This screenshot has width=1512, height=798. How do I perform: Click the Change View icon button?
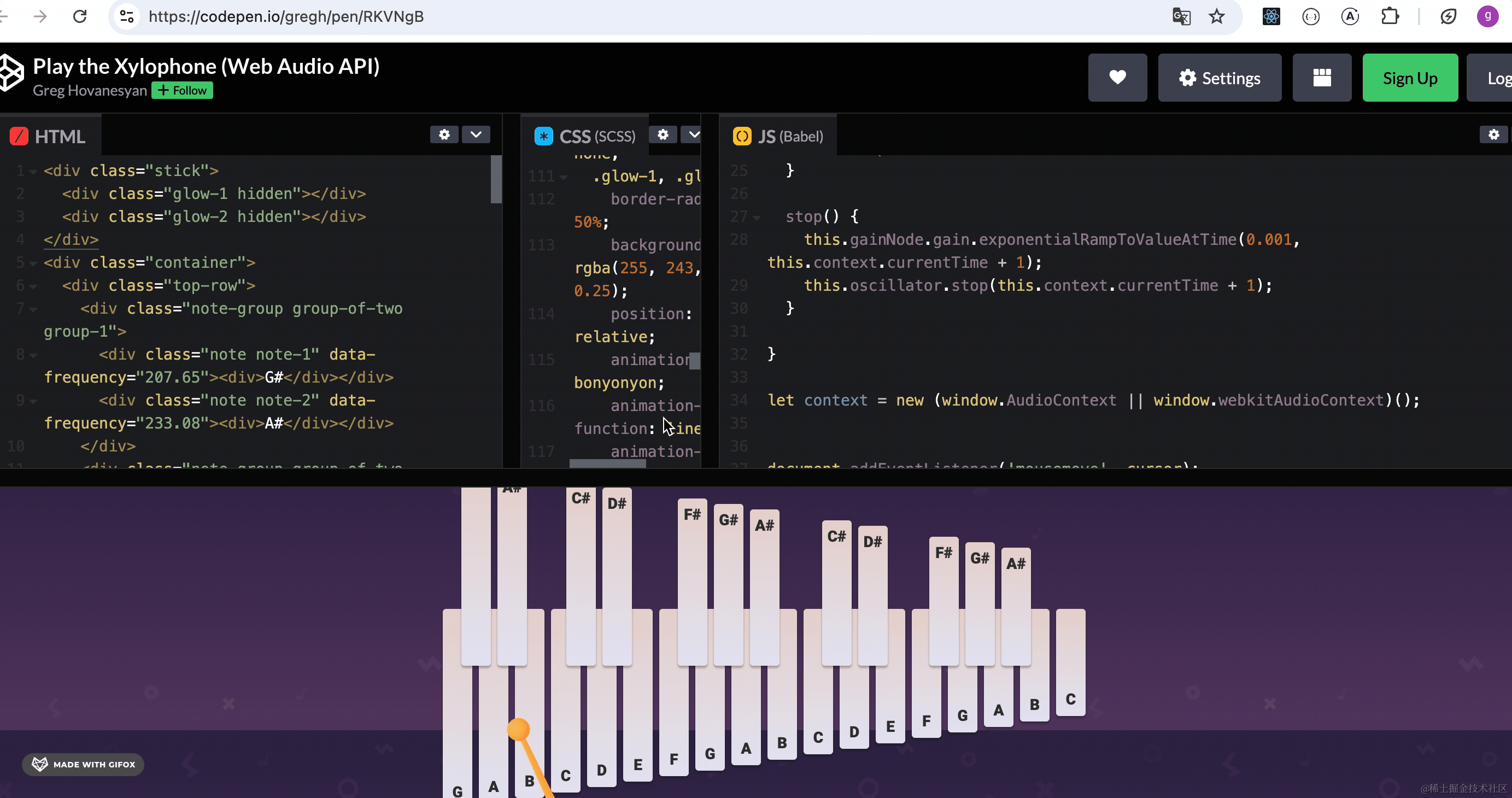(1322, 78)
